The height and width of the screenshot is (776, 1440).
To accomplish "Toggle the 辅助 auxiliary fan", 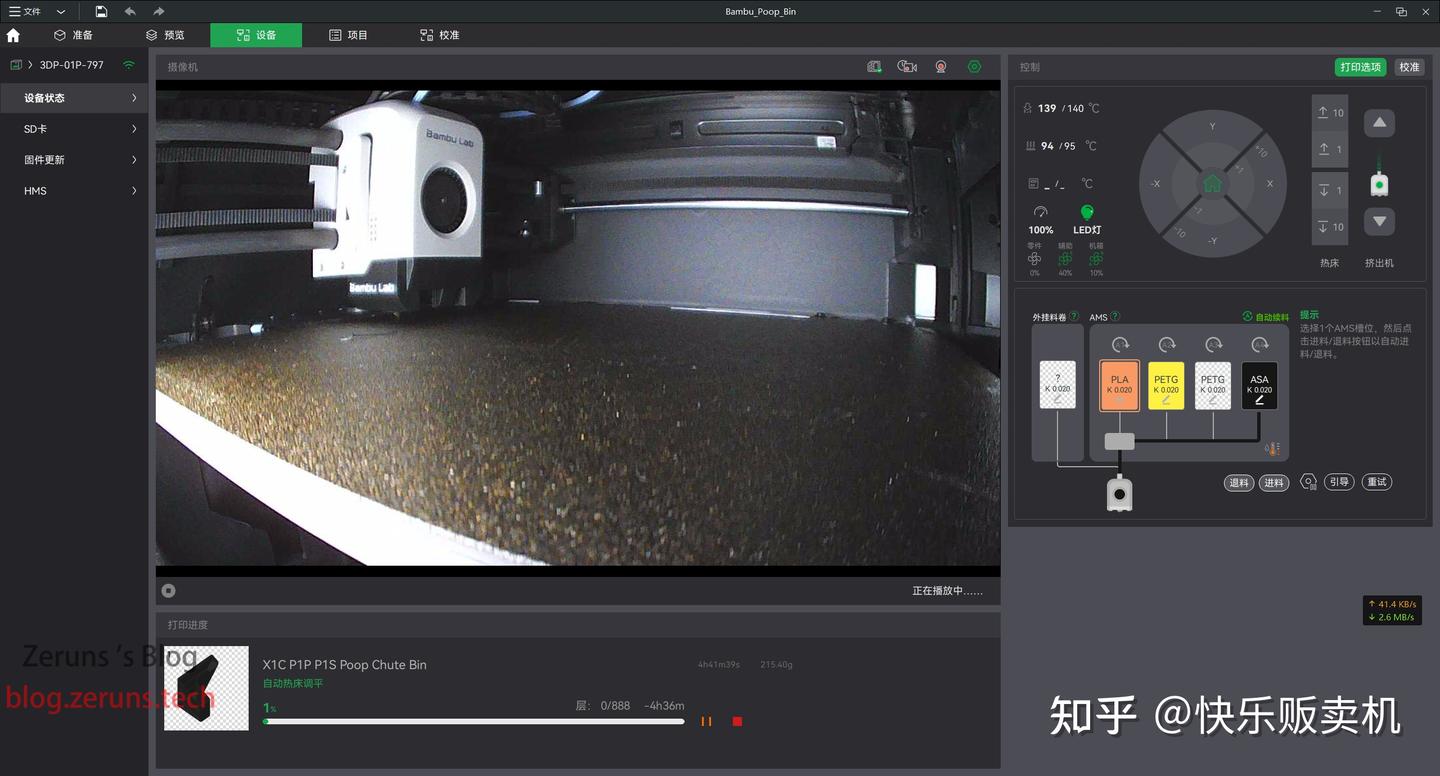I will 1065,258.
